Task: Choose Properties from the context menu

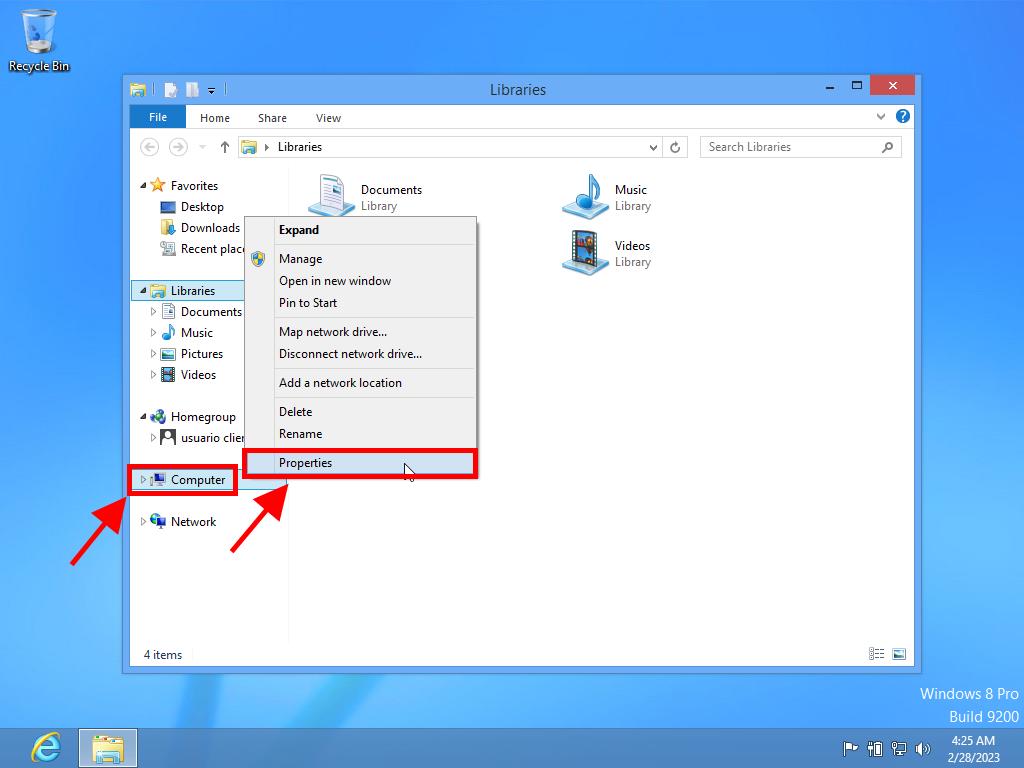Action: (306, 463)
